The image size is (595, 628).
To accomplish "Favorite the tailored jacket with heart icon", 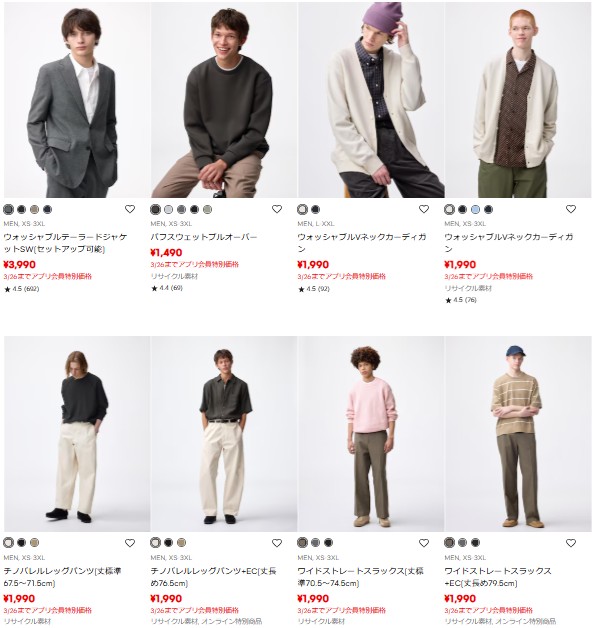I will [x=130, y=209].
